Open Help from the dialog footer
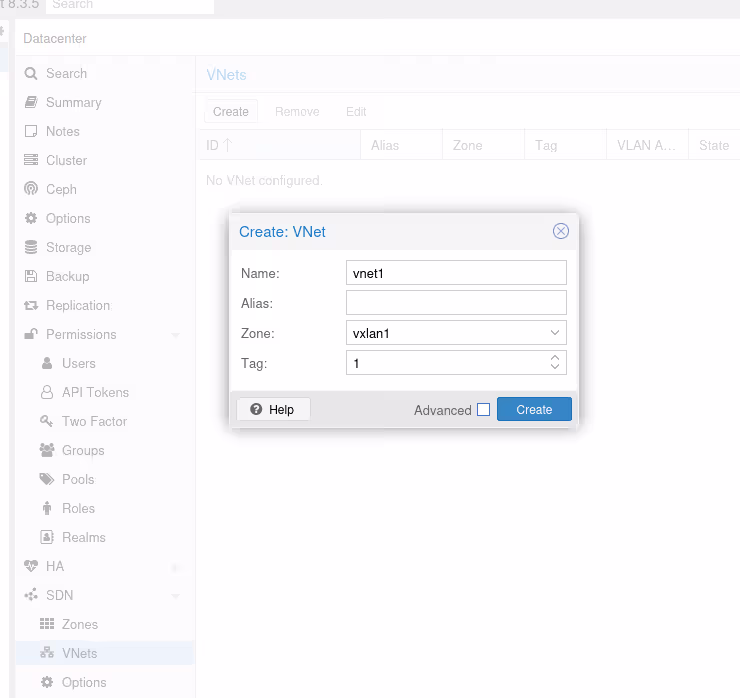This screenshot has height=698, width=740. (x=273, y=409)
